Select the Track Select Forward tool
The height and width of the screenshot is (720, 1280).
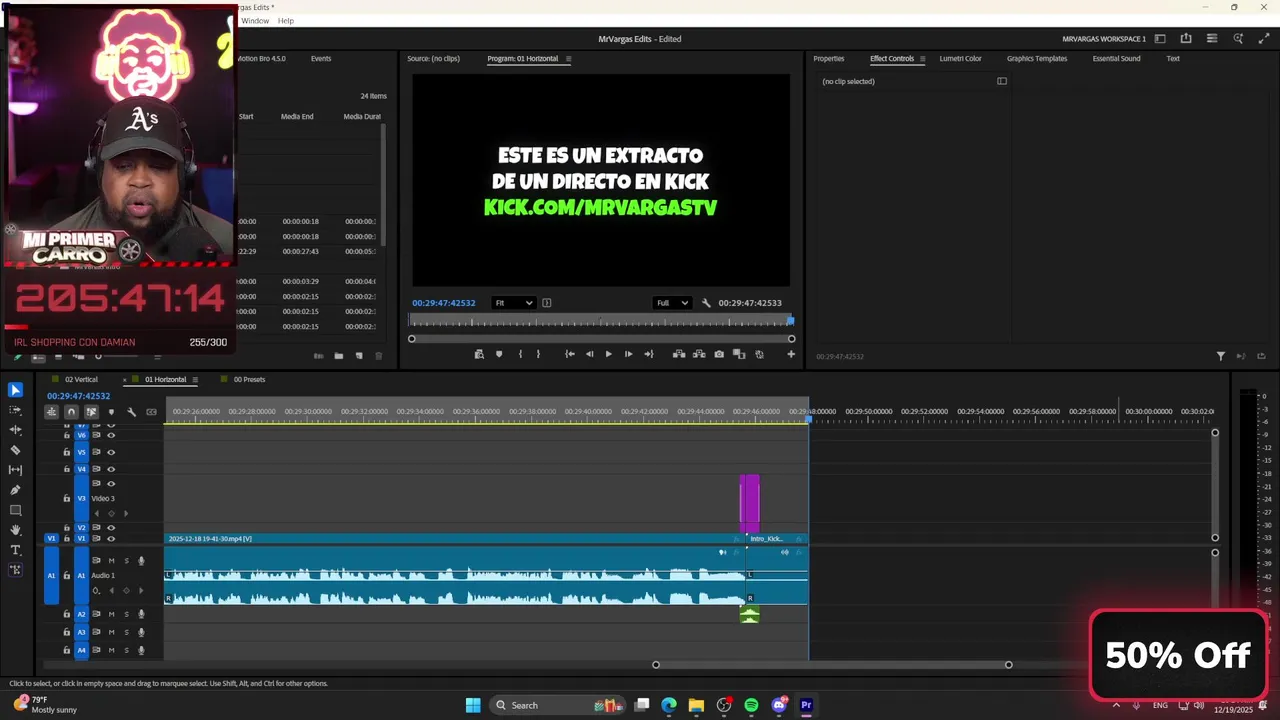[x=15, y=410]
